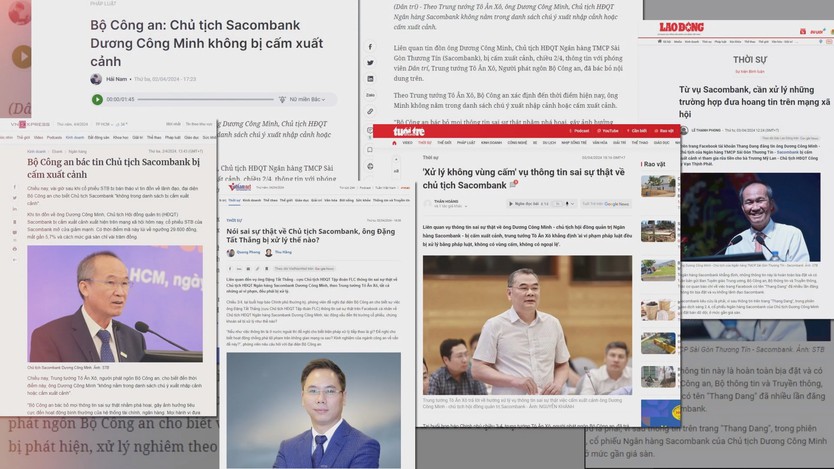Image resolution: width=834 pixels, height=469 pixels.
Task: Click author 'Quang Phong' in VietnamNet article
Action: coord(248,253)
